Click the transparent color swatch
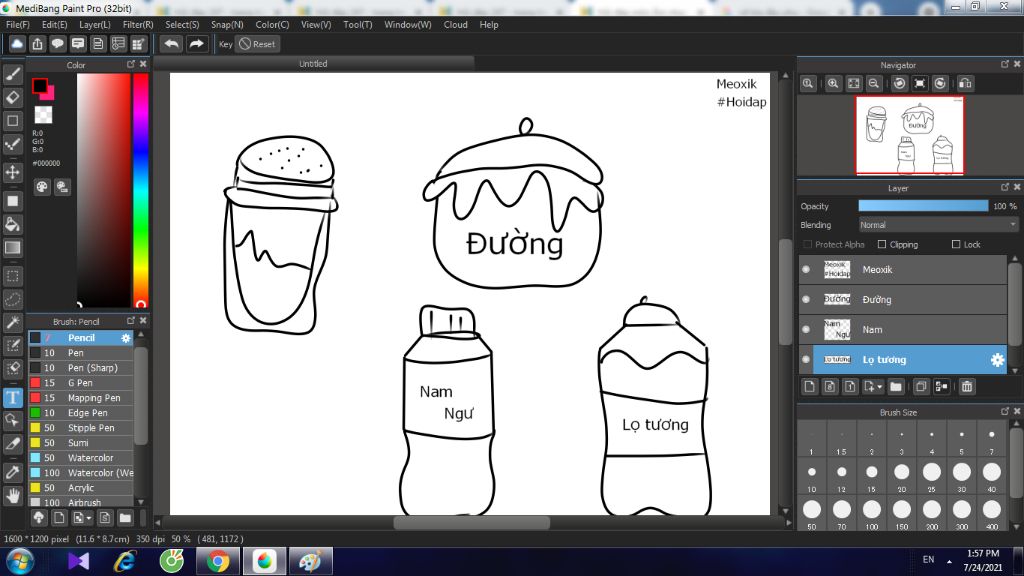The image size is (1024, 576). (x=43, y=115)
